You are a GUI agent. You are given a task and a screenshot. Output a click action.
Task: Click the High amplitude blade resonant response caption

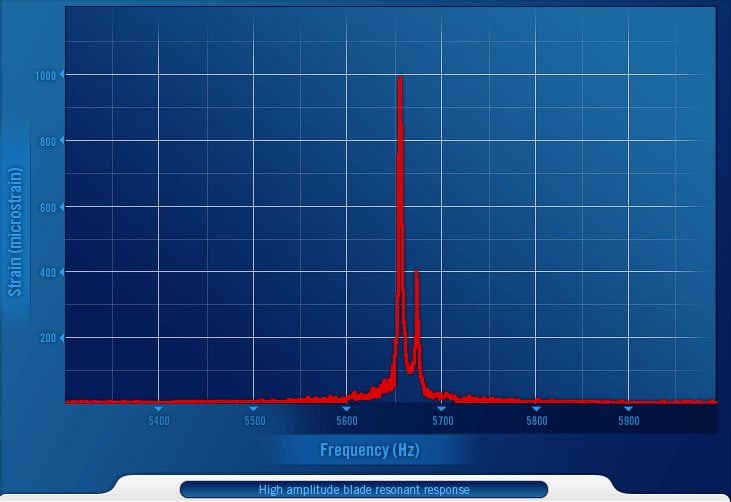click(x=364, y=490)
